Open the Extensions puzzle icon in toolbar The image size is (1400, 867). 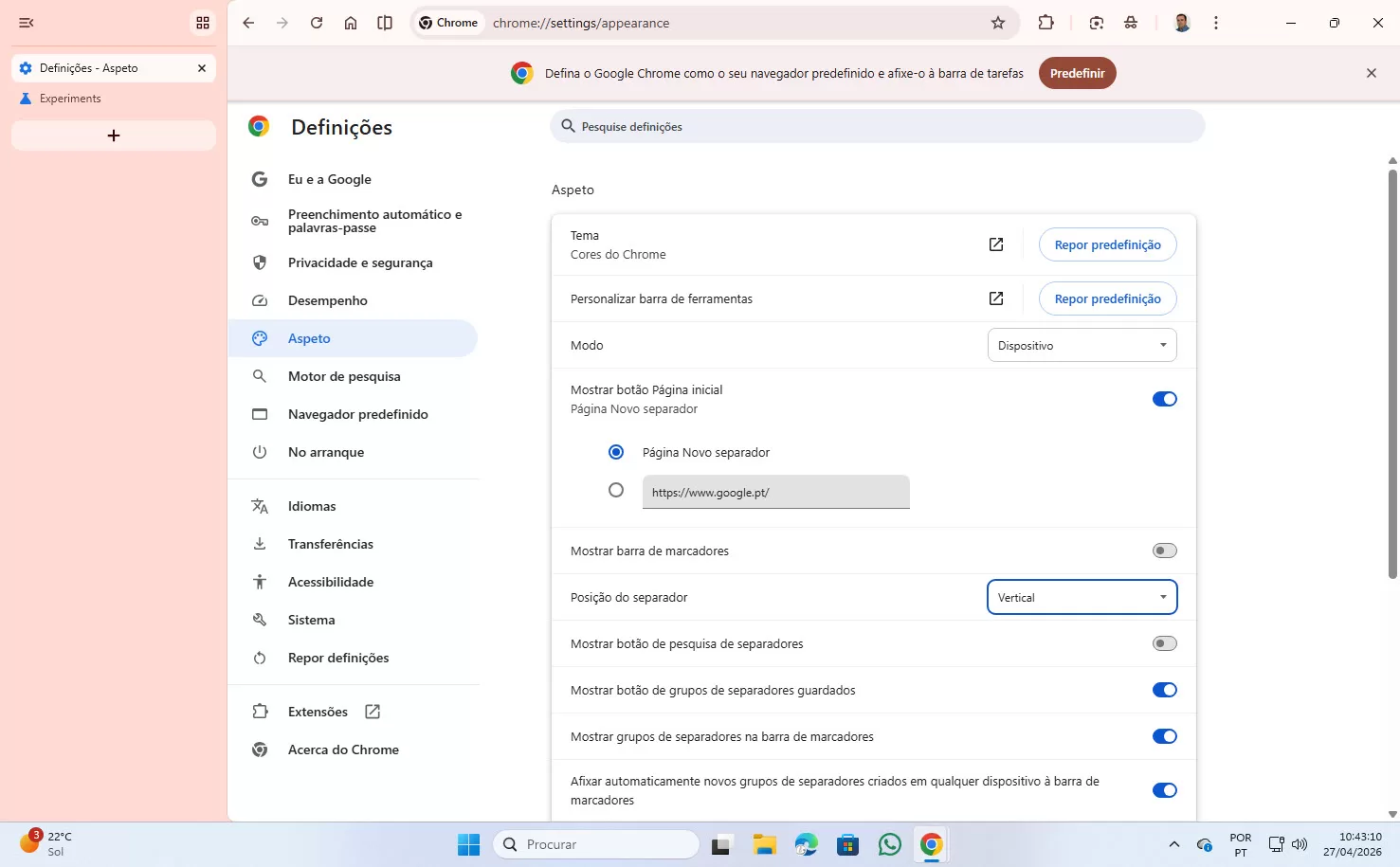pos(1045,23)
